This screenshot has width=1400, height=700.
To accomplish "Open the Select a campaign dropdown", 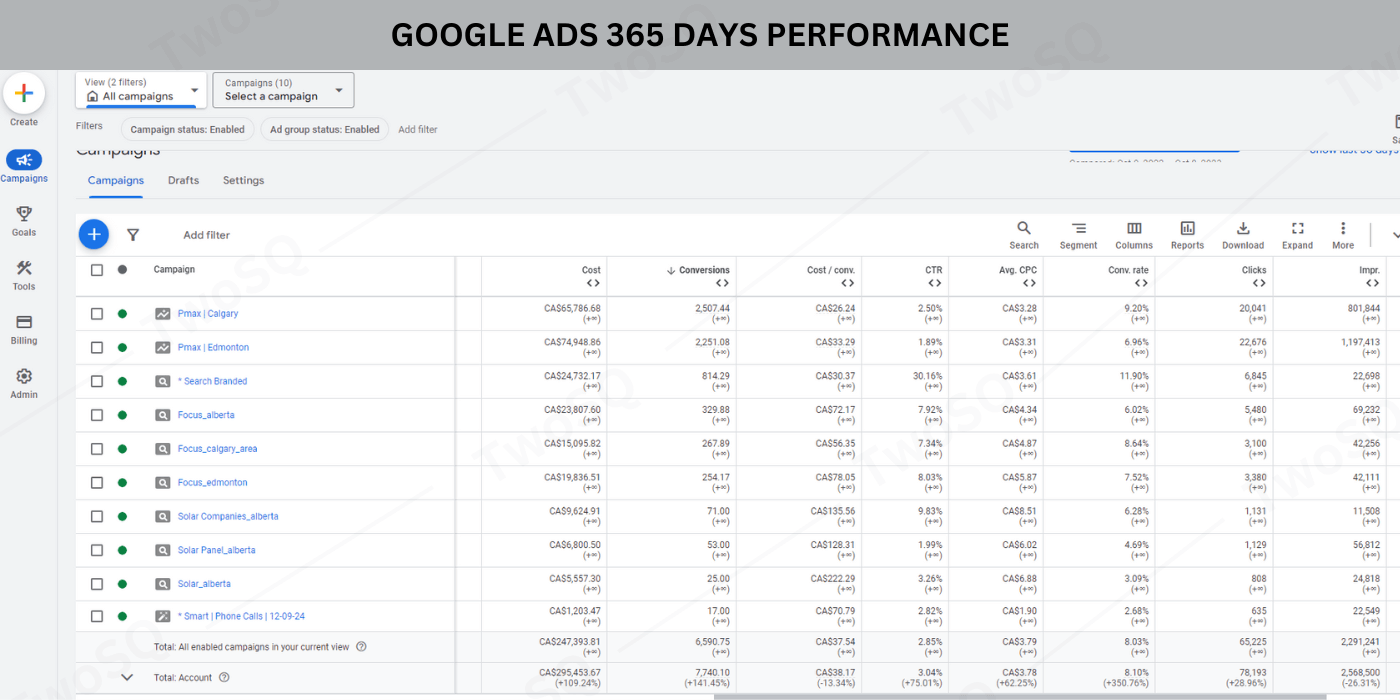I will pos(283,90).
